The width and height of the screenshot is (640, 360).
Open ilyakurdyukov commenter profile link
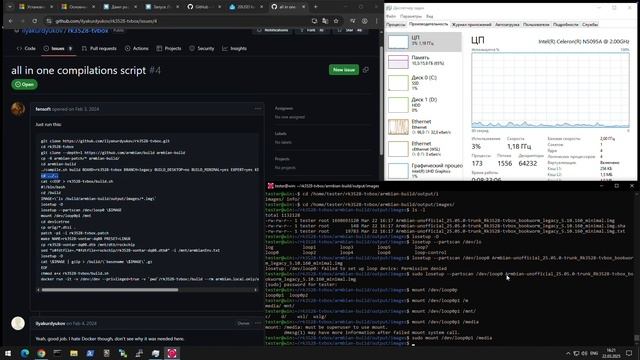50,323
